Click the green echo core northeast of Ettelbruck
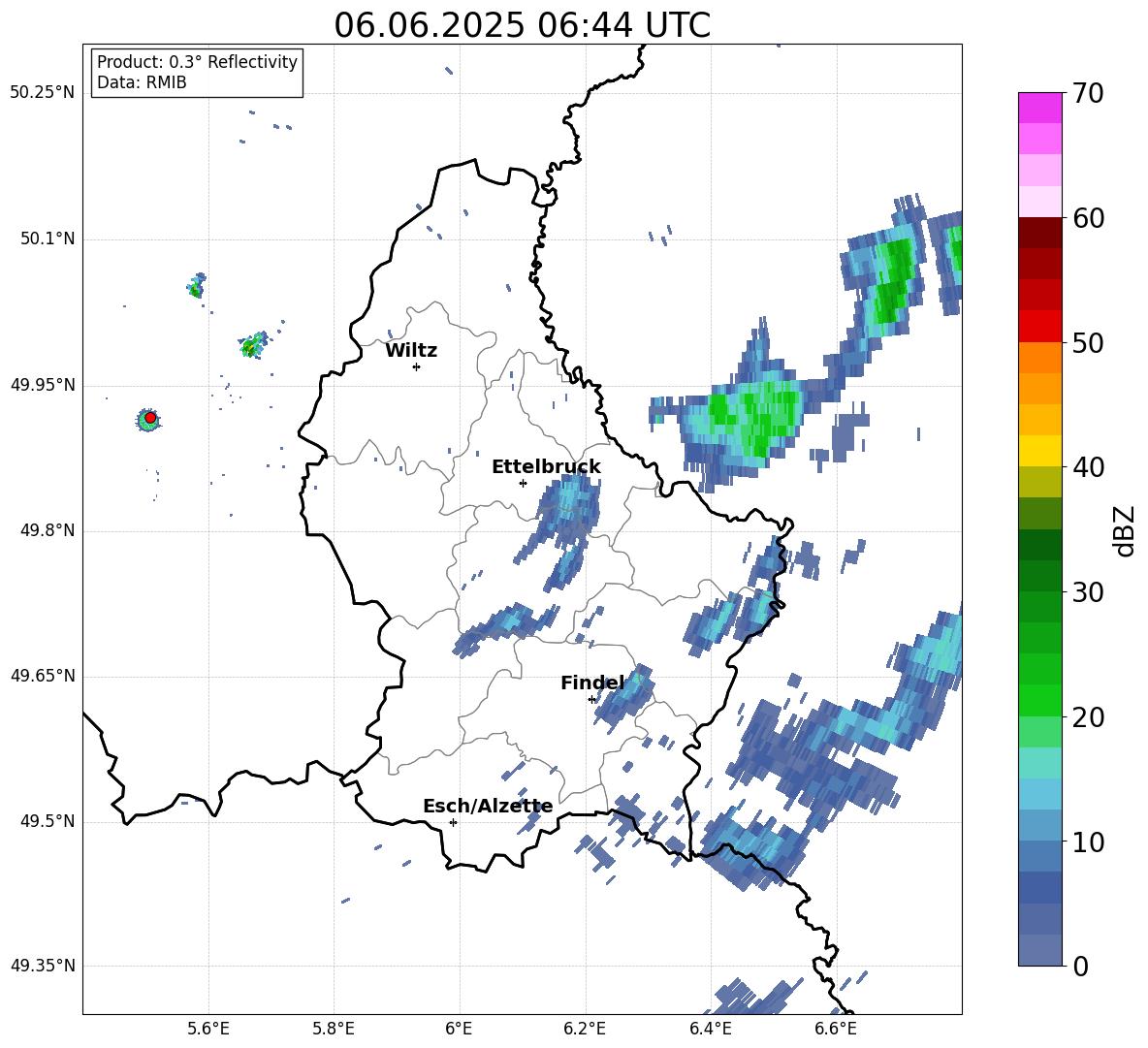This screenshot has width=1148, height=1048. 755,416
